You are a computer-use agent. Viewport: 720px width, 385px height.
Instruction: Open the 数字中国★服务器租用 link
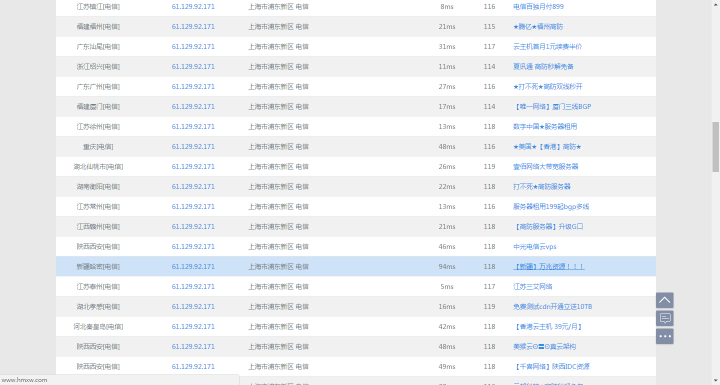[x=545, y=127]
